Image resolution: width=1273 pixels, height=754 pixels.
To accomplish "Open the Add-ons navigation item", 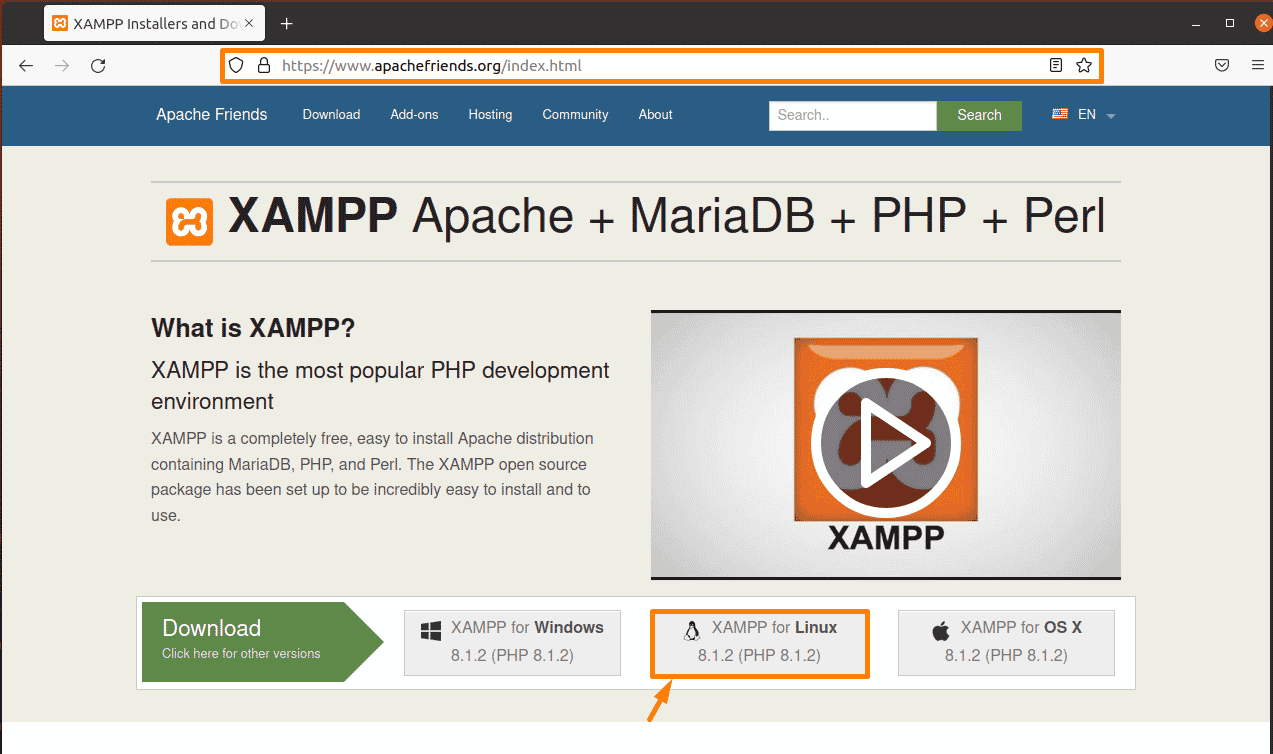I will pyautogui.click(x=414, y=115).
